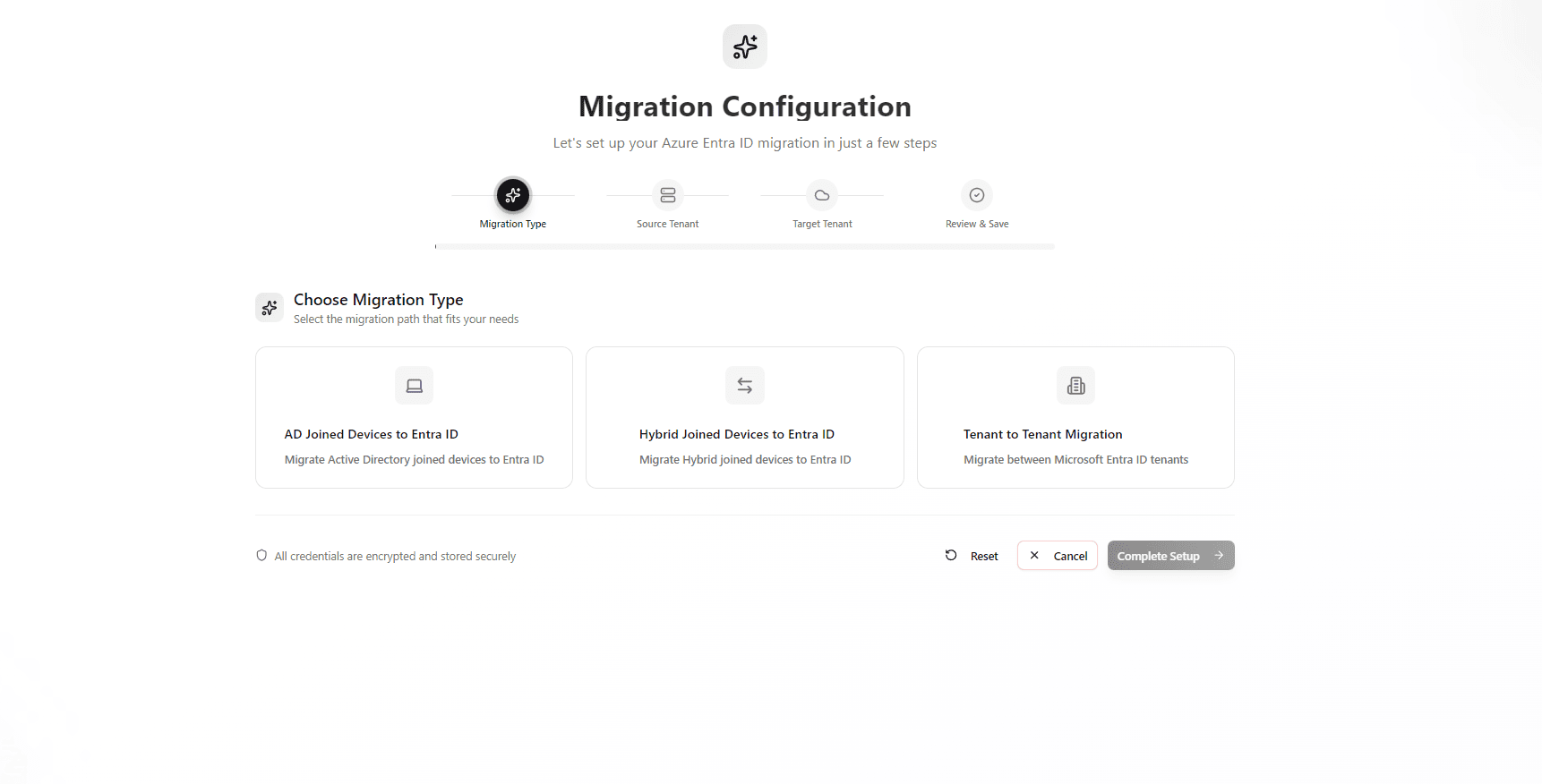This screenshot has width=1542, height=784.
Task: Click the arrow icon on Complete Setup
Action: 1219,556
